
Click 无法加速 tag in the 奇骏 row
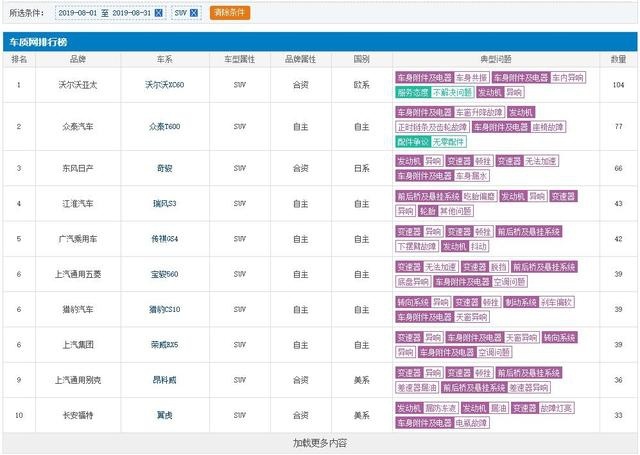coord(540,161)
